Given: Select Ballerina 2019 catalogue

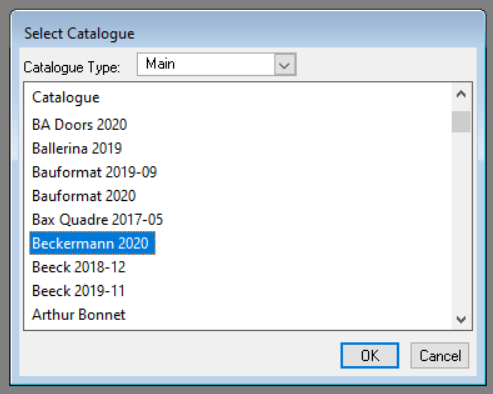Looking at the screenshot, I should click(x=77, y=148).
